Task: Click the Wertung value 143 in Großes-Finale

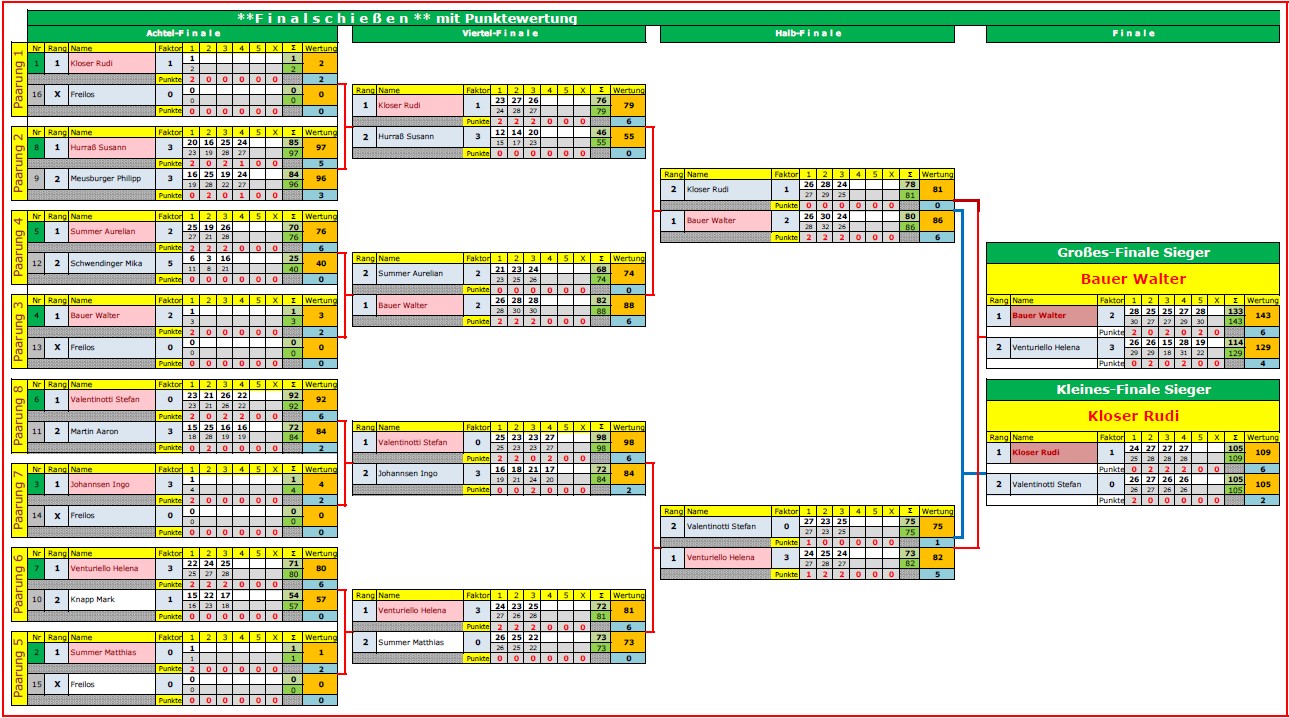Action: (x=1262, y=315)
